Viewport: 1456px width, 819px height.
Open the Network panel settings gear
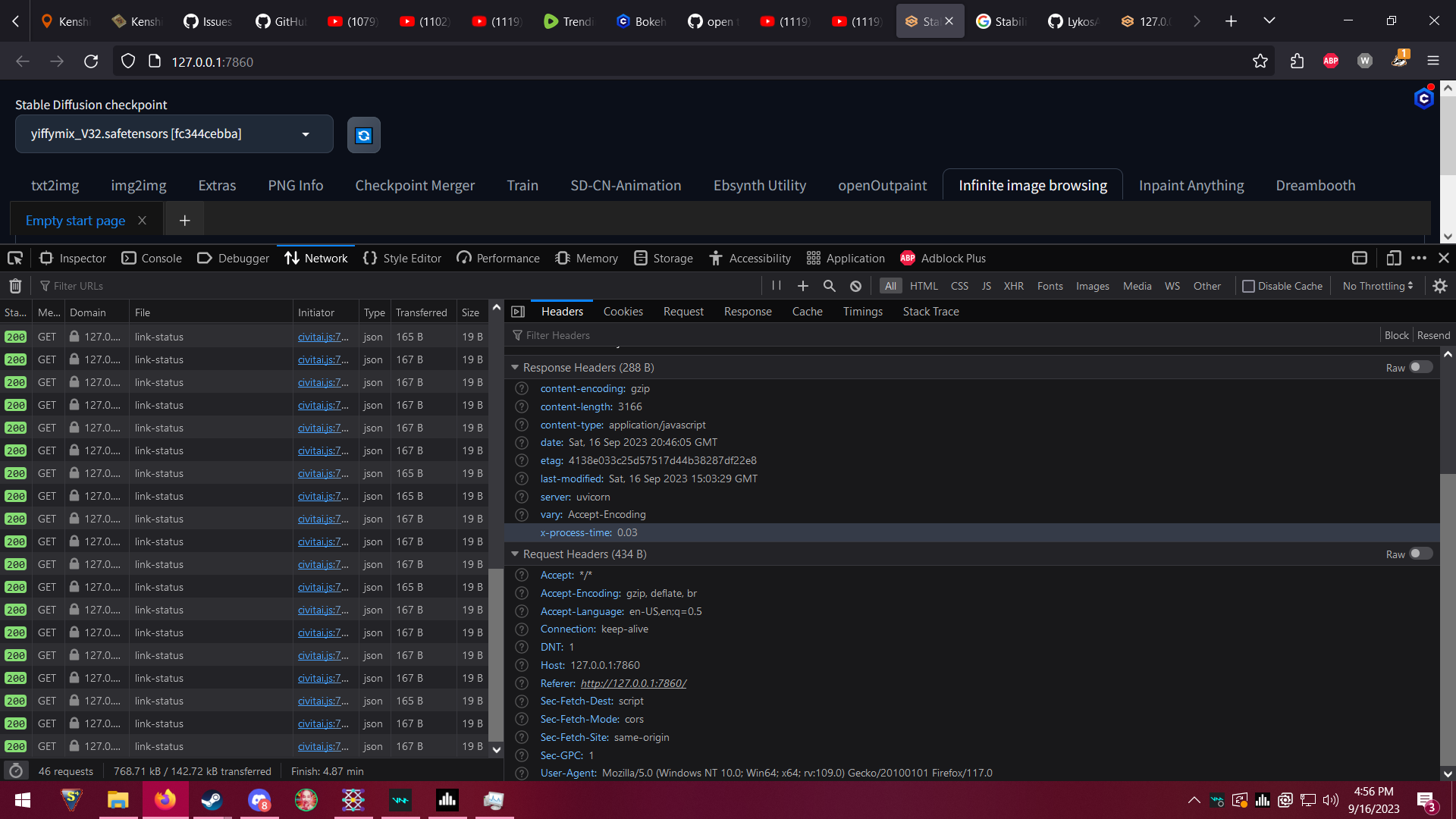(x=1440, y=286)
